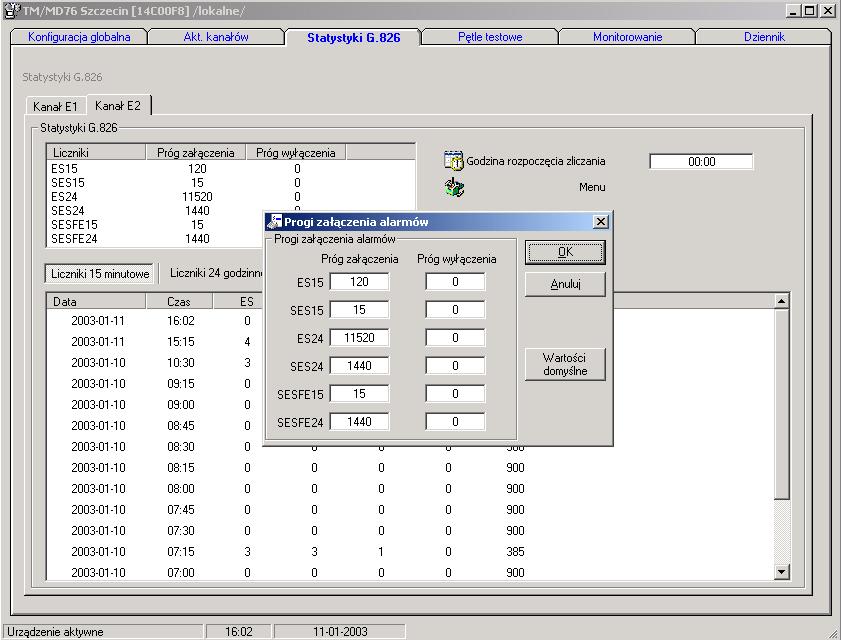Click the Liczniki column header
This screenshot has height=640, width=841.
pos(97,152)
